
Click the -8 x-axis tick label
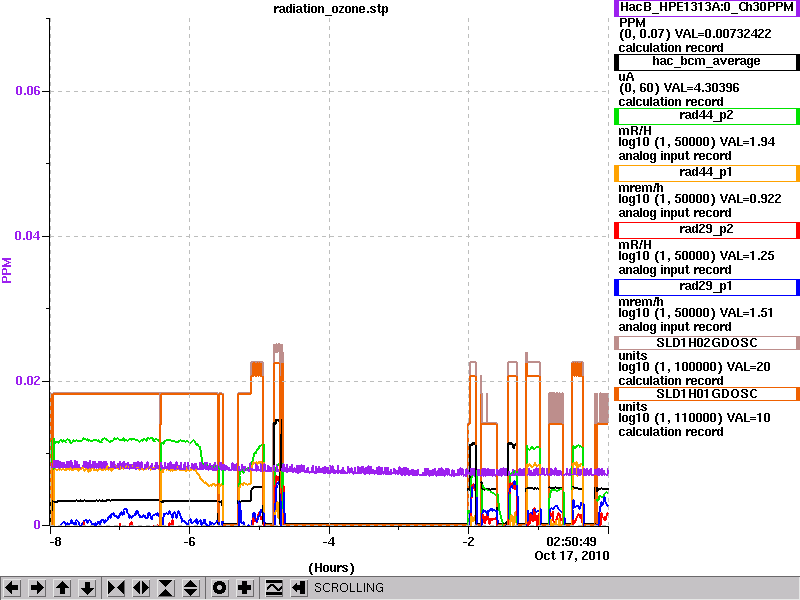(55, 541)
